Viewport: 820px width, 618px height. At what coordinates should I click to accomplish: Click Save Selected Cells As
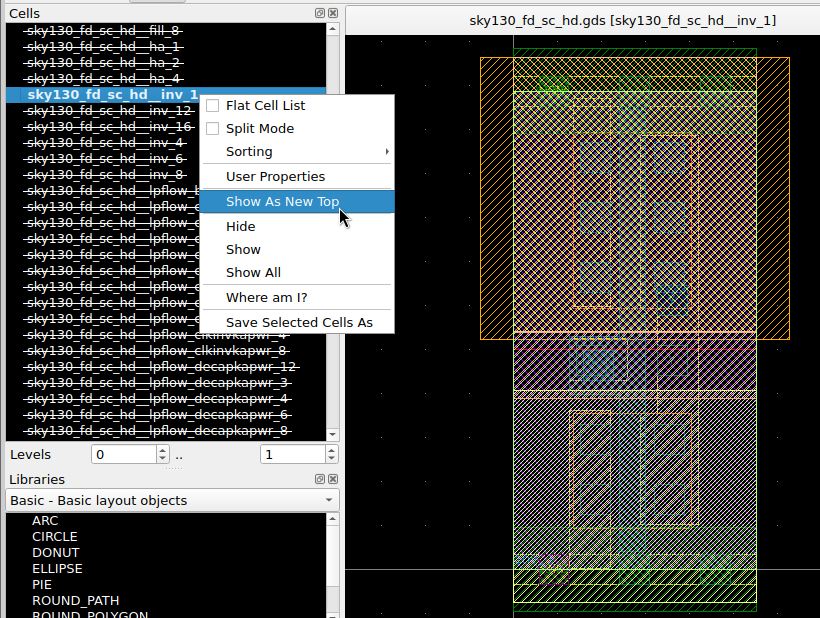point(299,322)
